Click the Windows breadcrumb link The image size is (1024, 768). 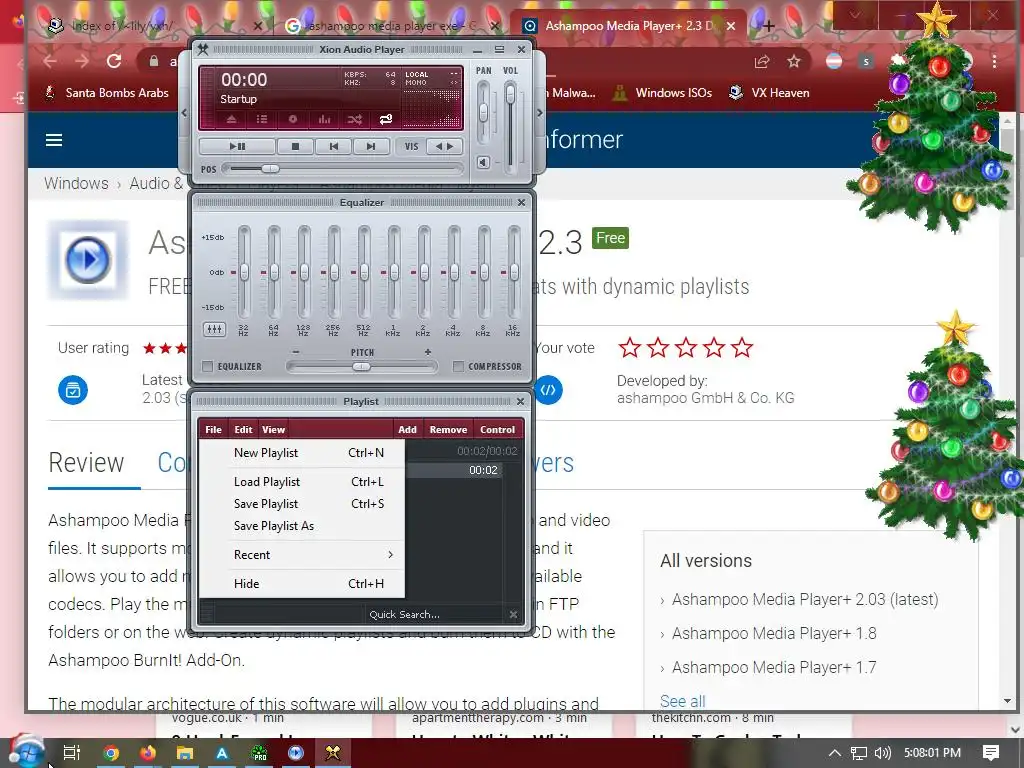click(76, 183)
